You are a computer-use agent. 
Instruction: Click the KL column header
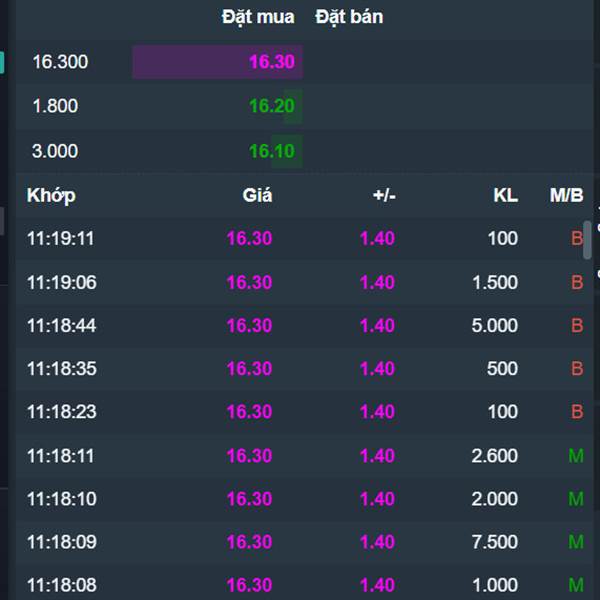coord(505,195)
